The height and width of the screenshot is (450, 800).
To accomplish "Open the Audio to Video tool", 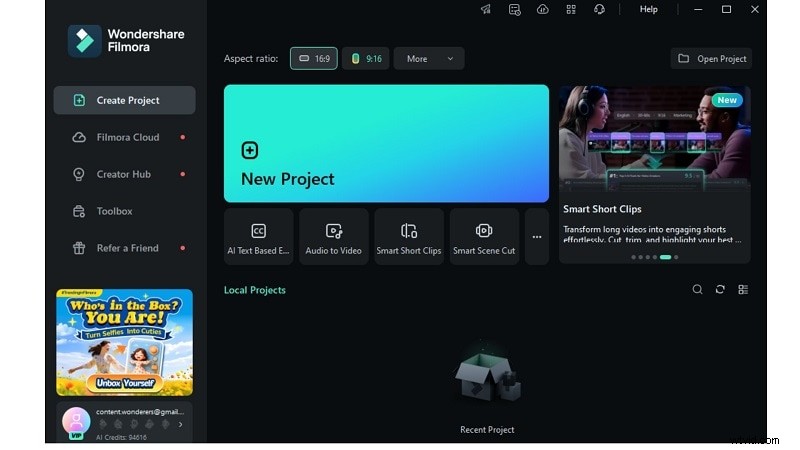I will click(x=334, y=237).
